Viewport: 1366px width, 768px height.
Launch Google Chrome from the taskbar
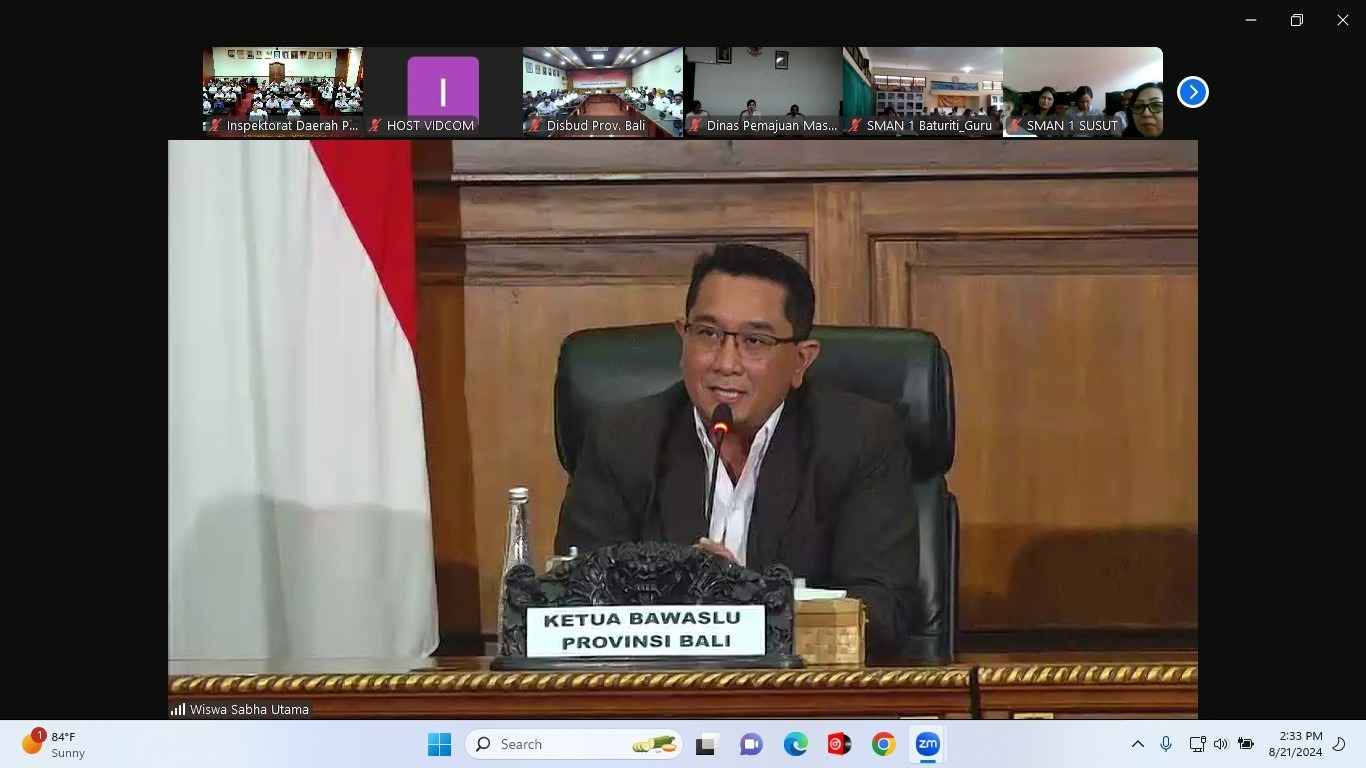pyautogui.click(x=883, y=744)
